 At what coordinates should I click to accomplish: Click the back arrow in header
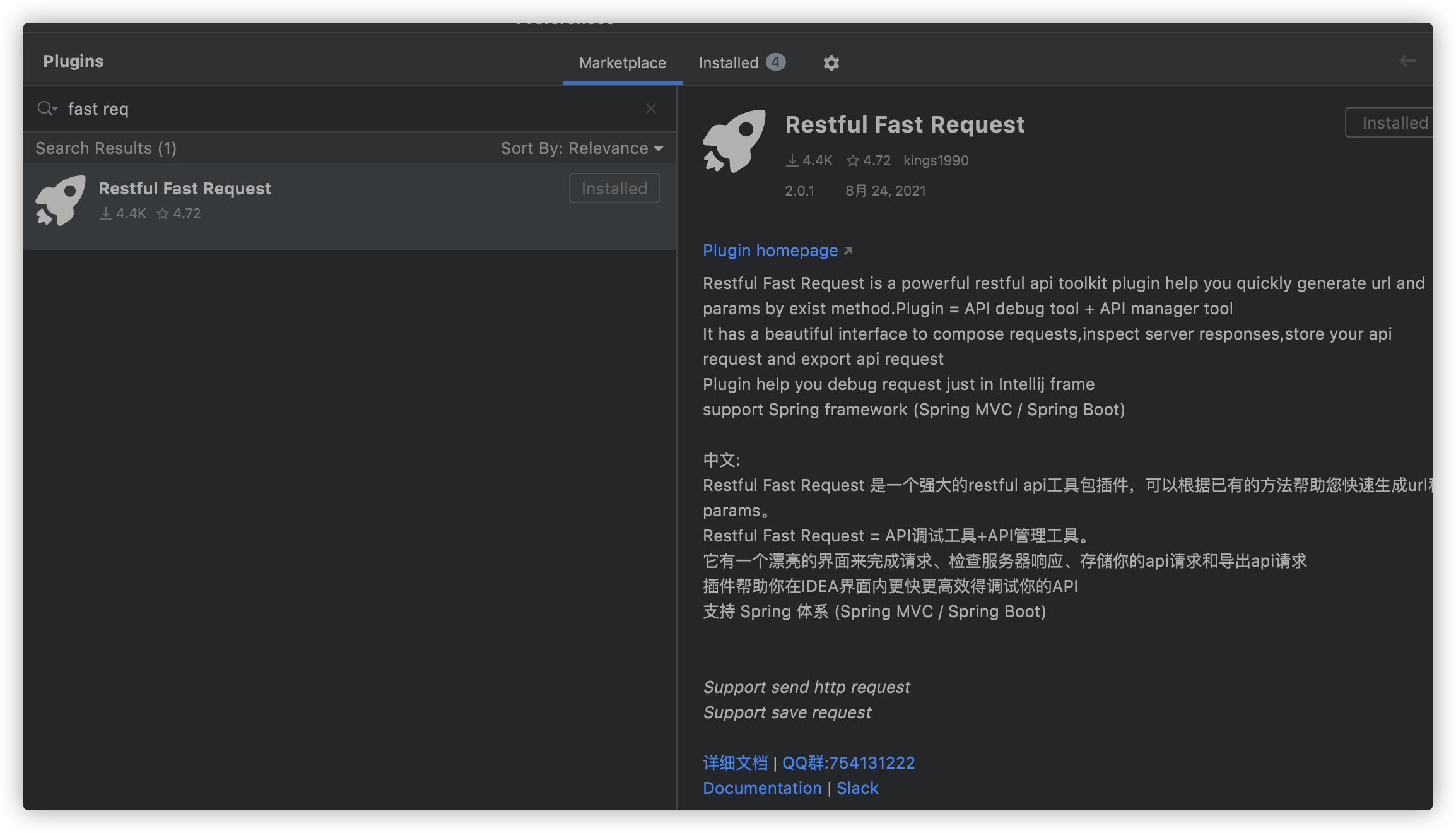click(1407, 61)
